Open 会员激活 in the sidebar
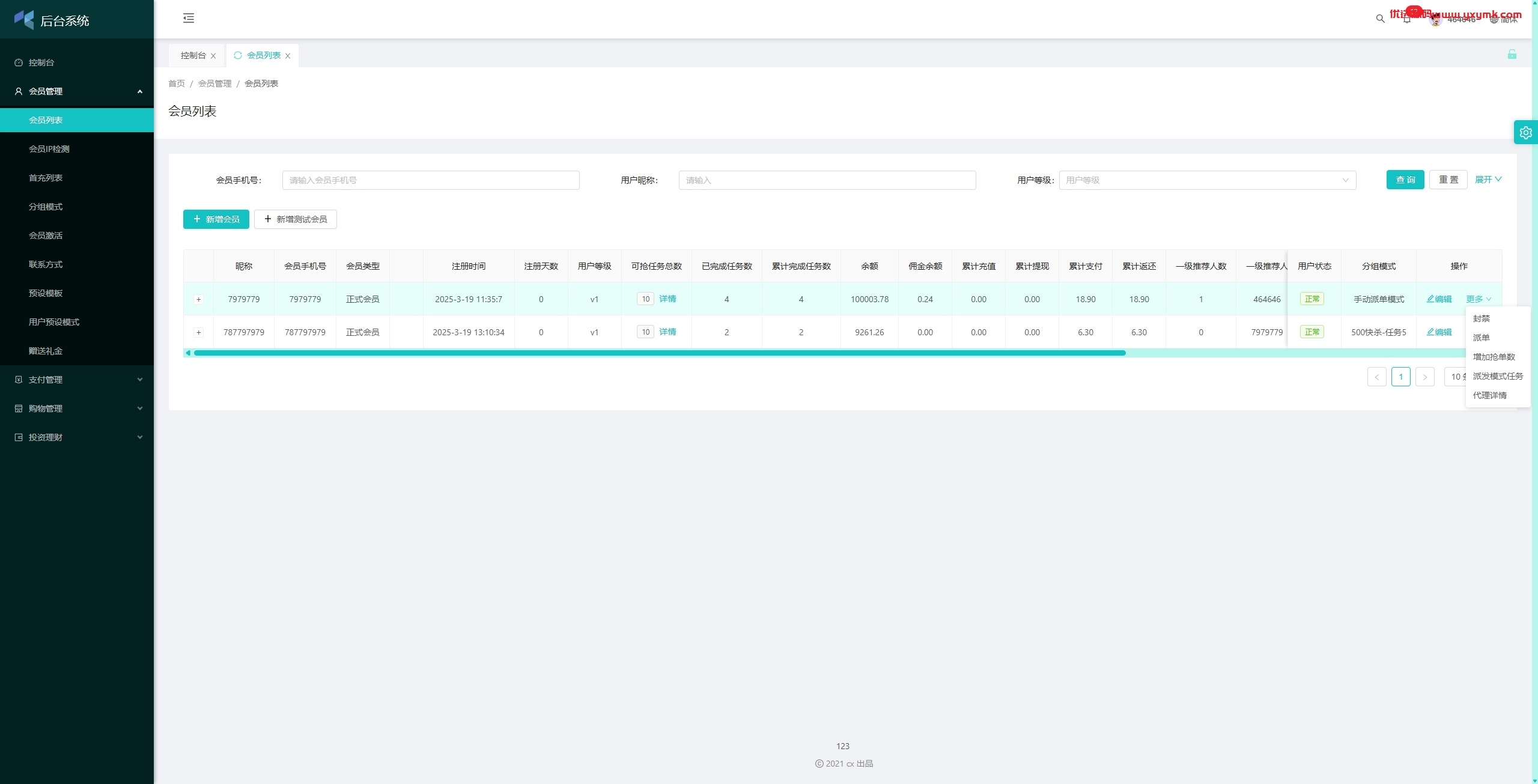This screenshot has width=1538, height=784. pos(77,236)
